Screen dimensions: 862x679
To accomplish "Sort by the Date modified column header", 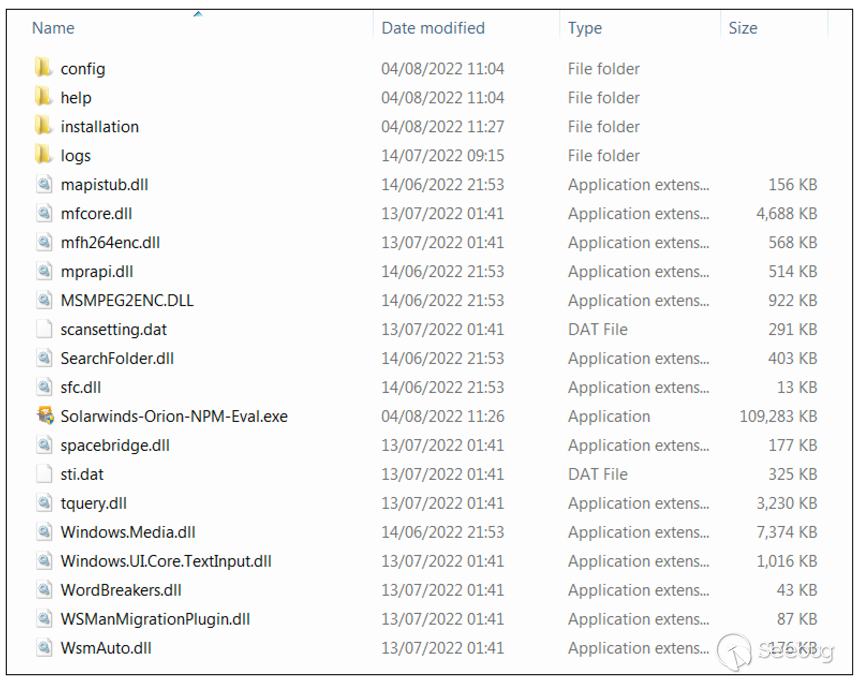I will pos(433,28).
